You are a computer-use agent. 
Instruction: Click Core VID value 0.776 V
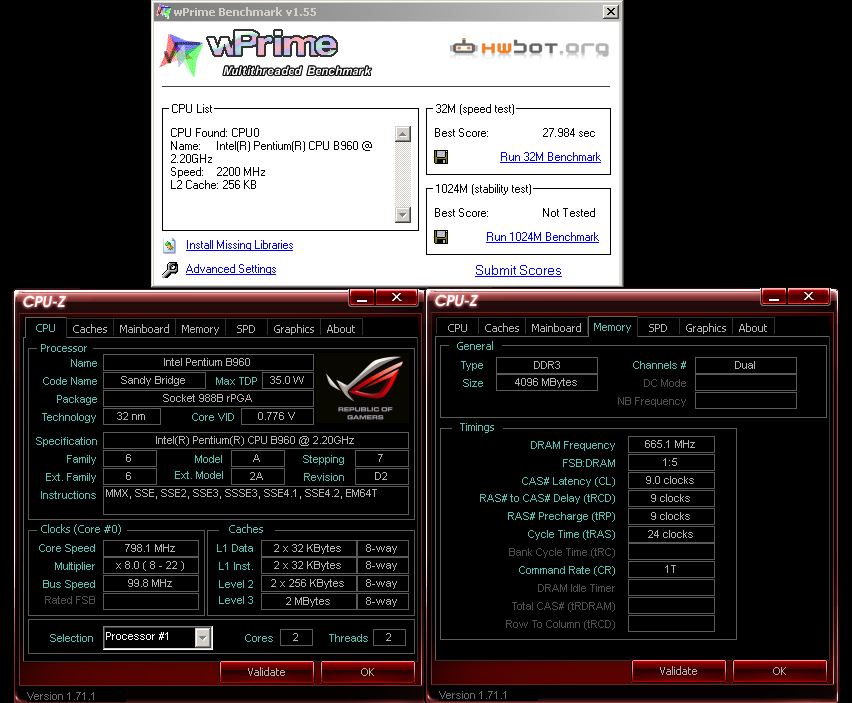(x=277, y=417)
